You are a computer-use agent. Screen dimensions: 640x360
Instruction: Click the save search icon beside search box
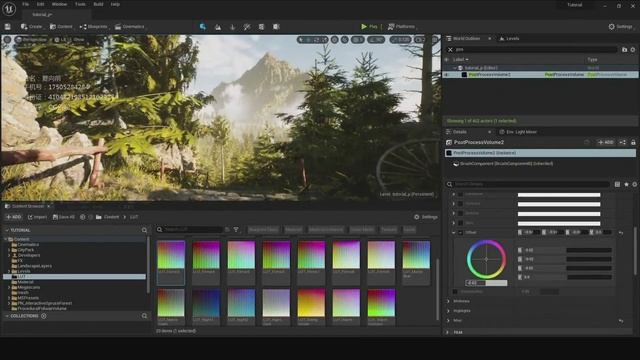(x=227, y=230)
